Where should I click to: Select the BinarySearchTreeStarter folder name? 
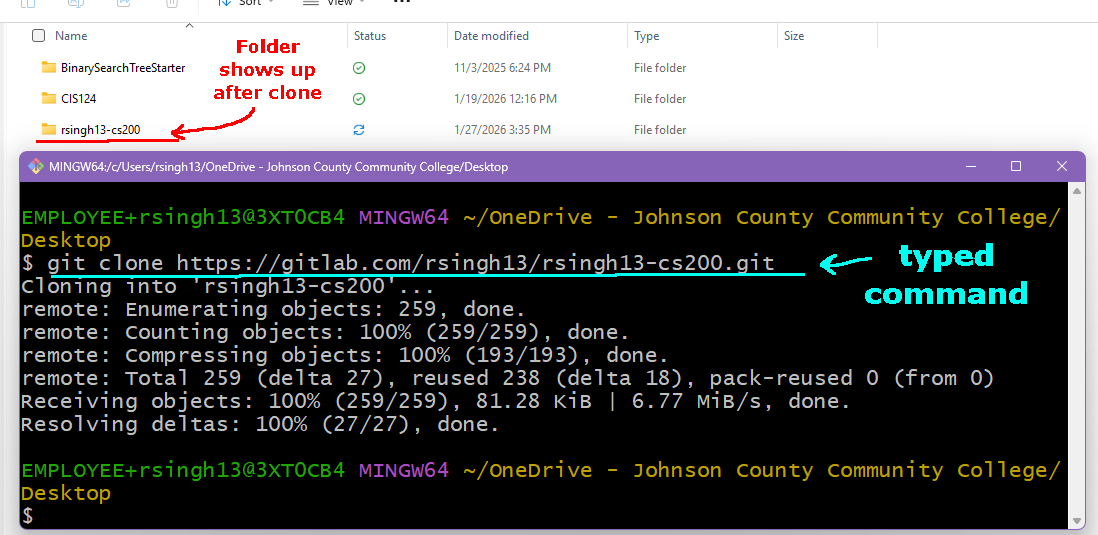123,68
